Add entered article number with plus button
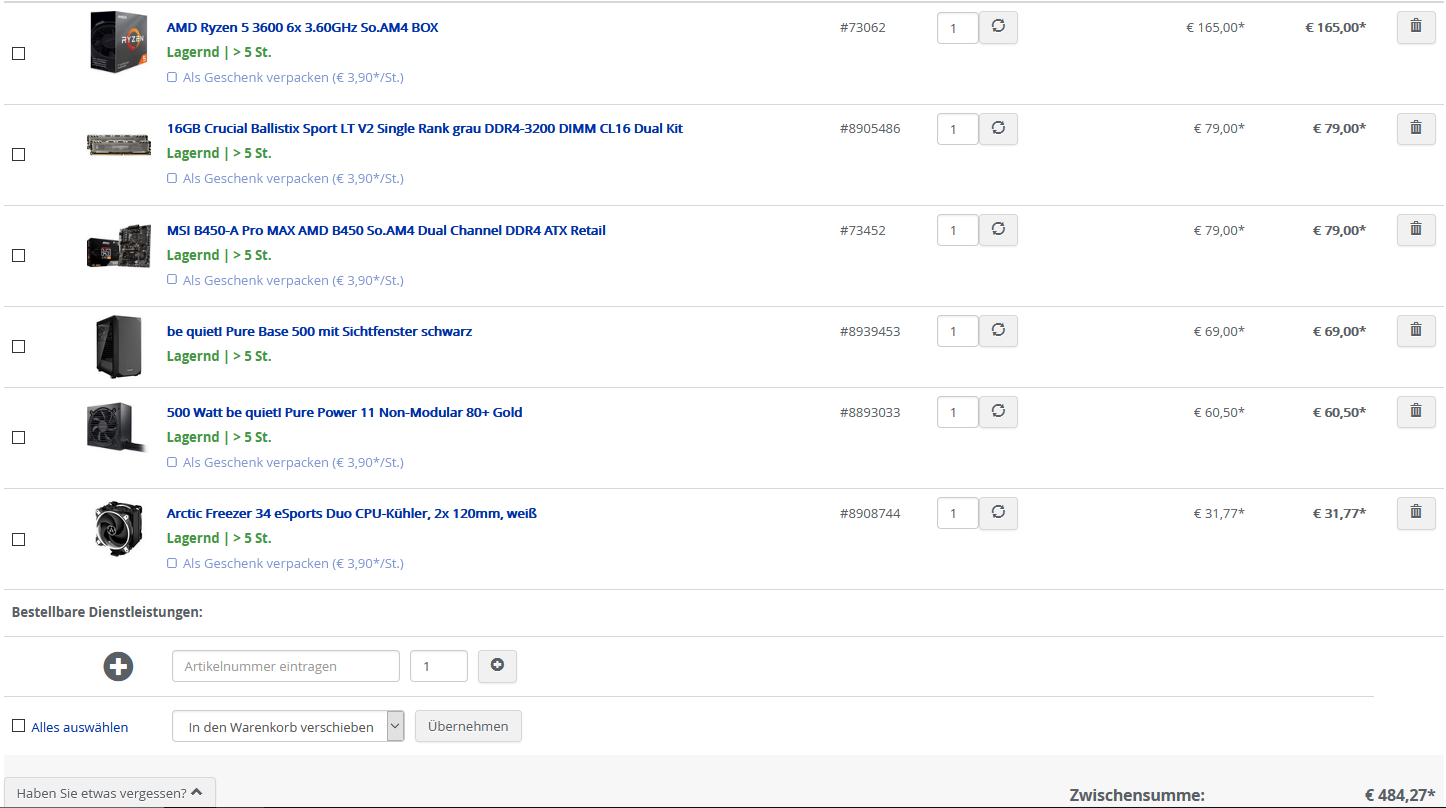The height and width of the screenshot is (808, 1446). pyautogui.click(x=497, y=666)
